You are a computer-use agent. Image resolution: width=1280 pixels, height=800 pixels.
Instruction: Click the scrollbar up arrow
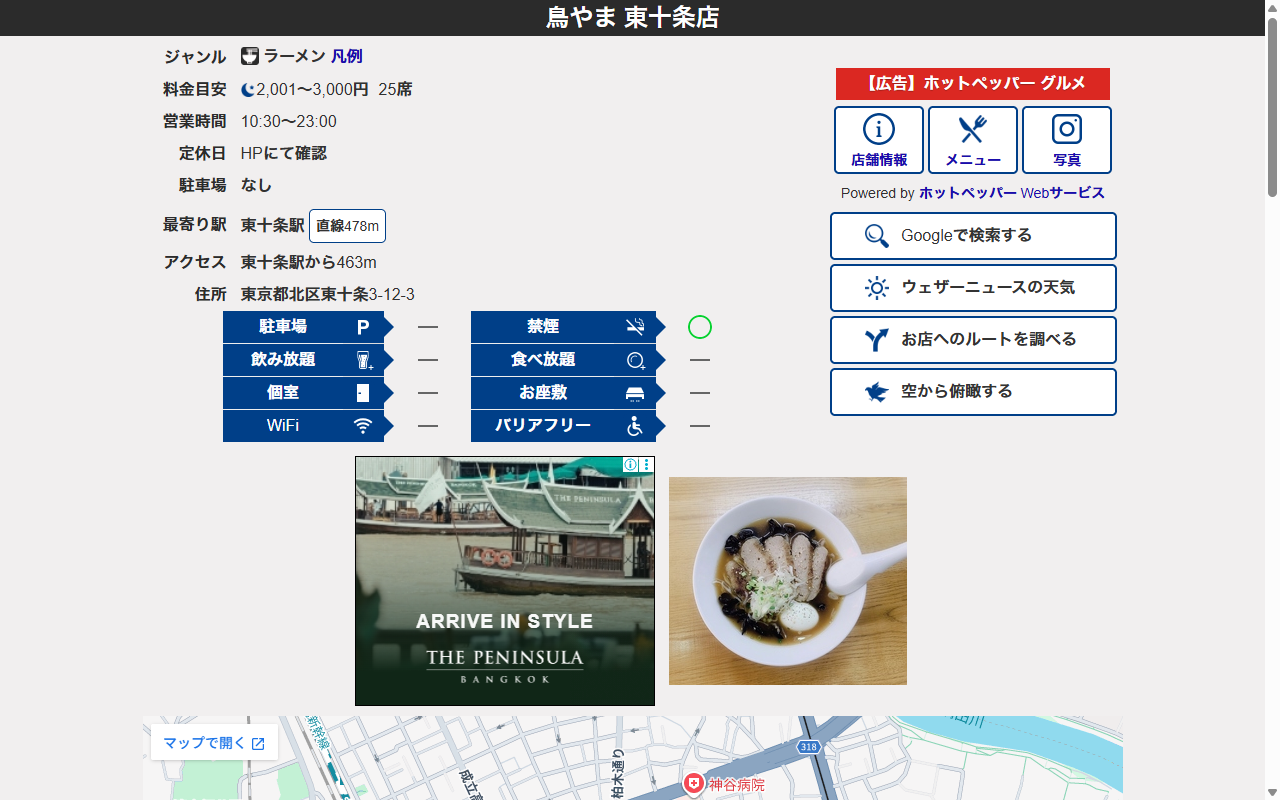1272,7
